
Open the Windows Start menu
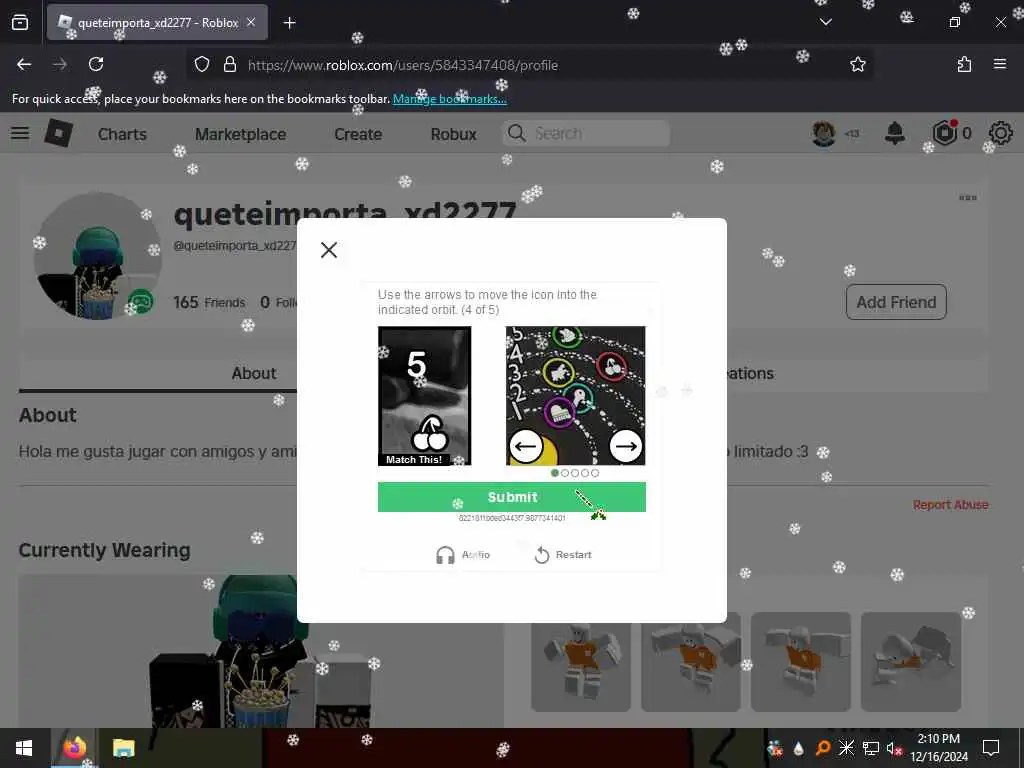[x=24, y=748]
